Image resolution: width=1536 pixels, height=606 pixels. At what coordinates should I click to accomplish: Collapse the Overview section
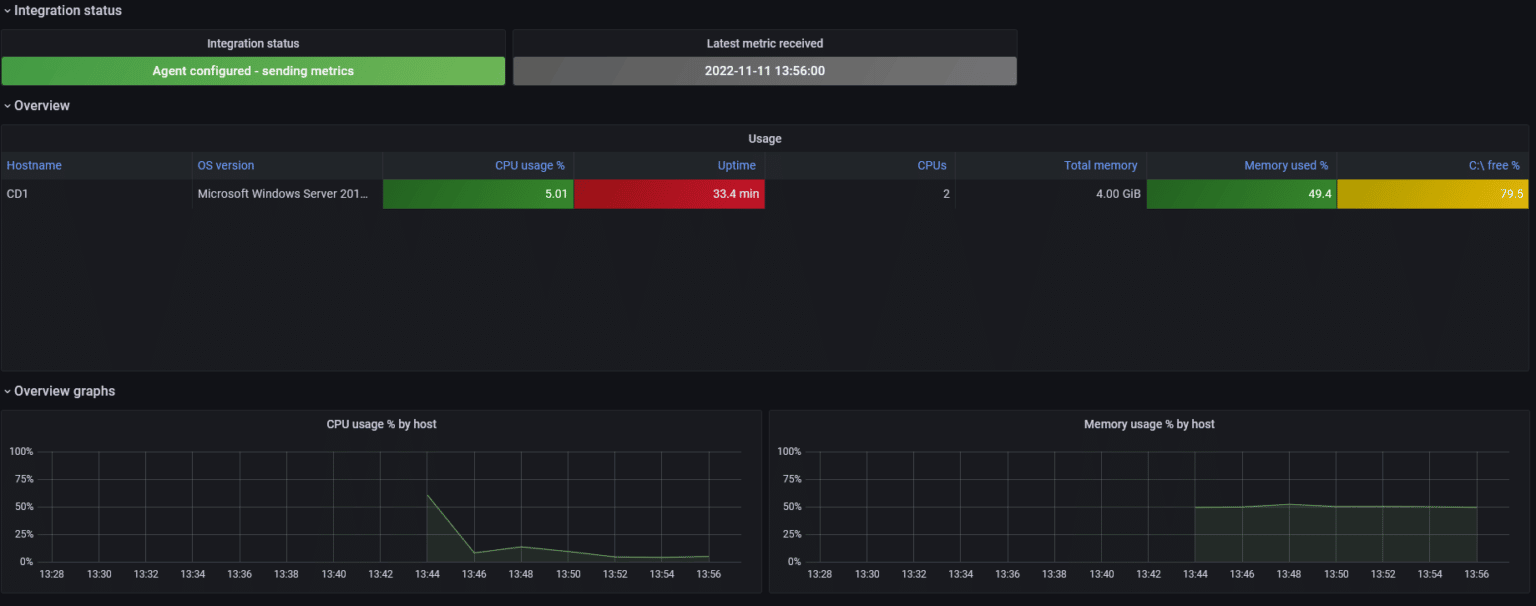(7, 105)
